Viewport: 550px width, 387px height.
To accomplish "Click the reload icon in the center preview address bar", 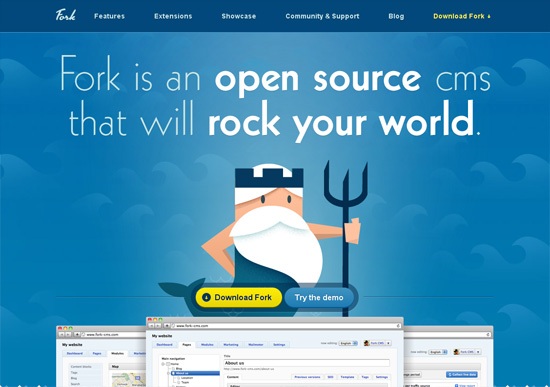I will pyautogui.click(x=398, y=326).
